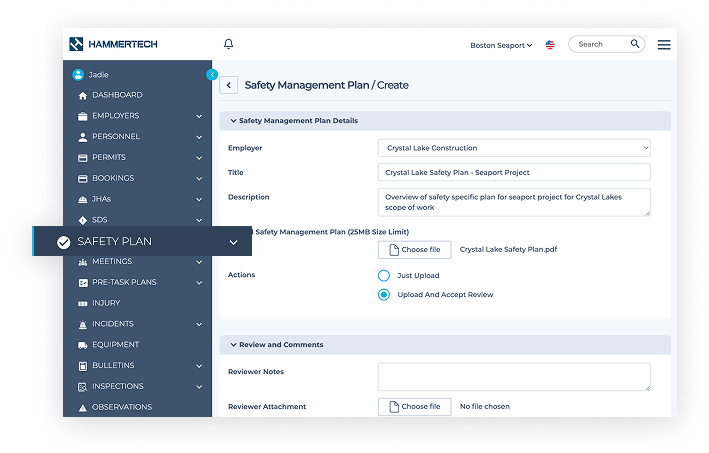Click the 'No file chosen' text
The height and width of the screenshot is (453, 709).
tap(485, 406)
